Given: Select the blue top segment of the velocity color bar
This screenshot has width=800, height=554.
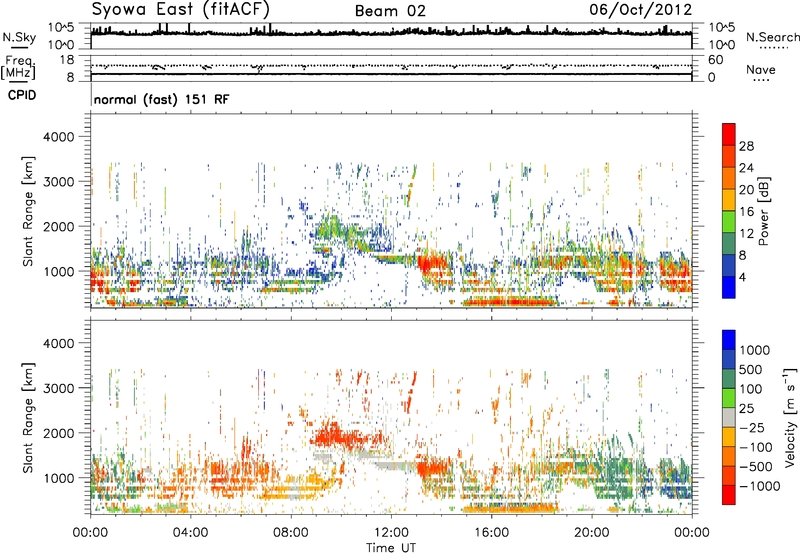Looking at the screenshot, I should click(729, 340).
